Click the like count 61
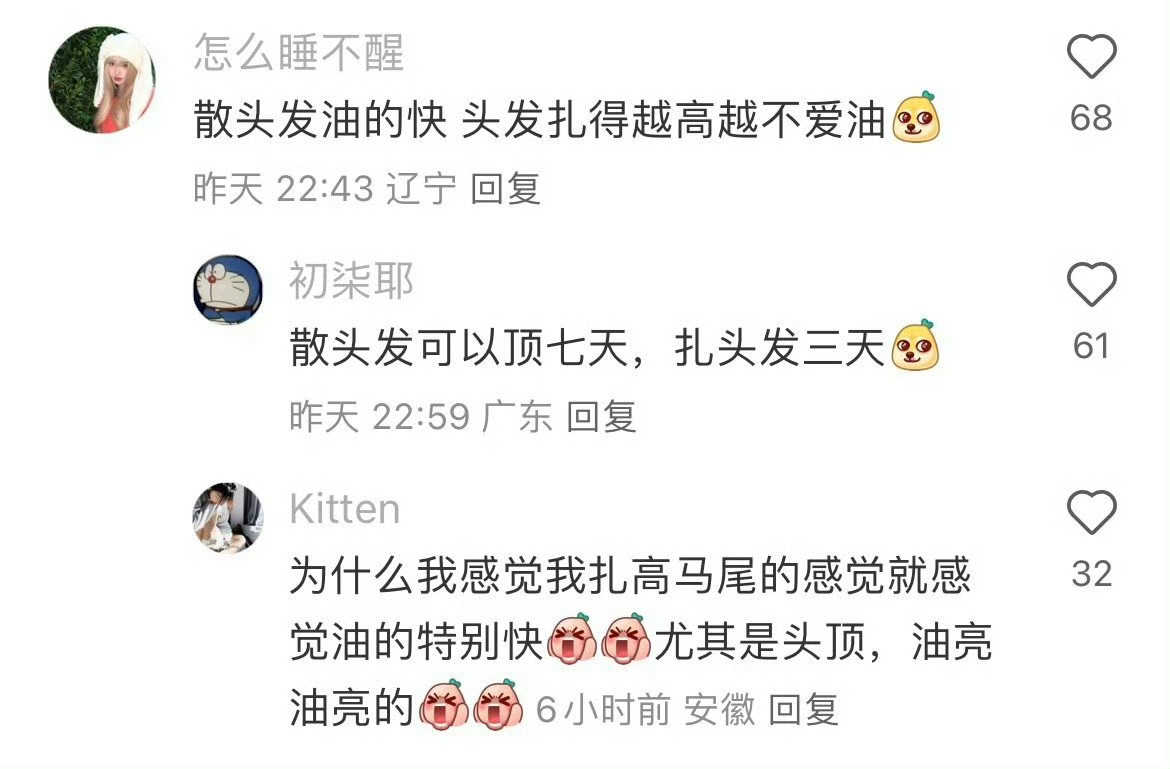The image size is (1170, 769). [1091, 346]
